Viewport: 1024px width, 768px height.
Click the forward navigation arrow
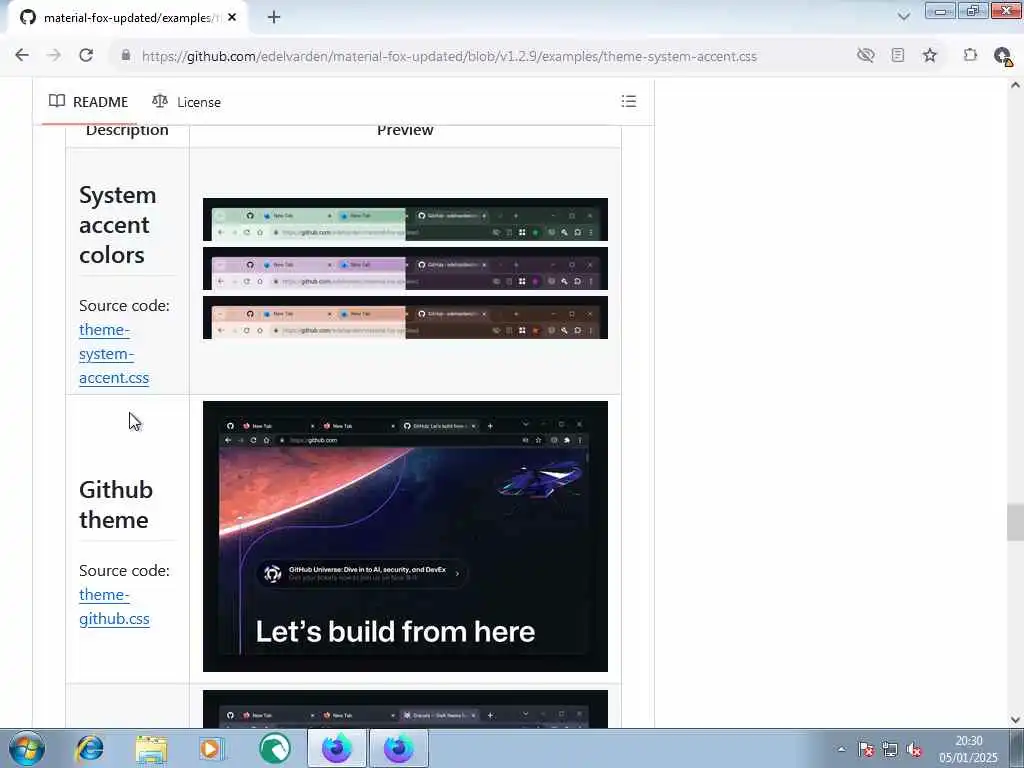(54, 56)
